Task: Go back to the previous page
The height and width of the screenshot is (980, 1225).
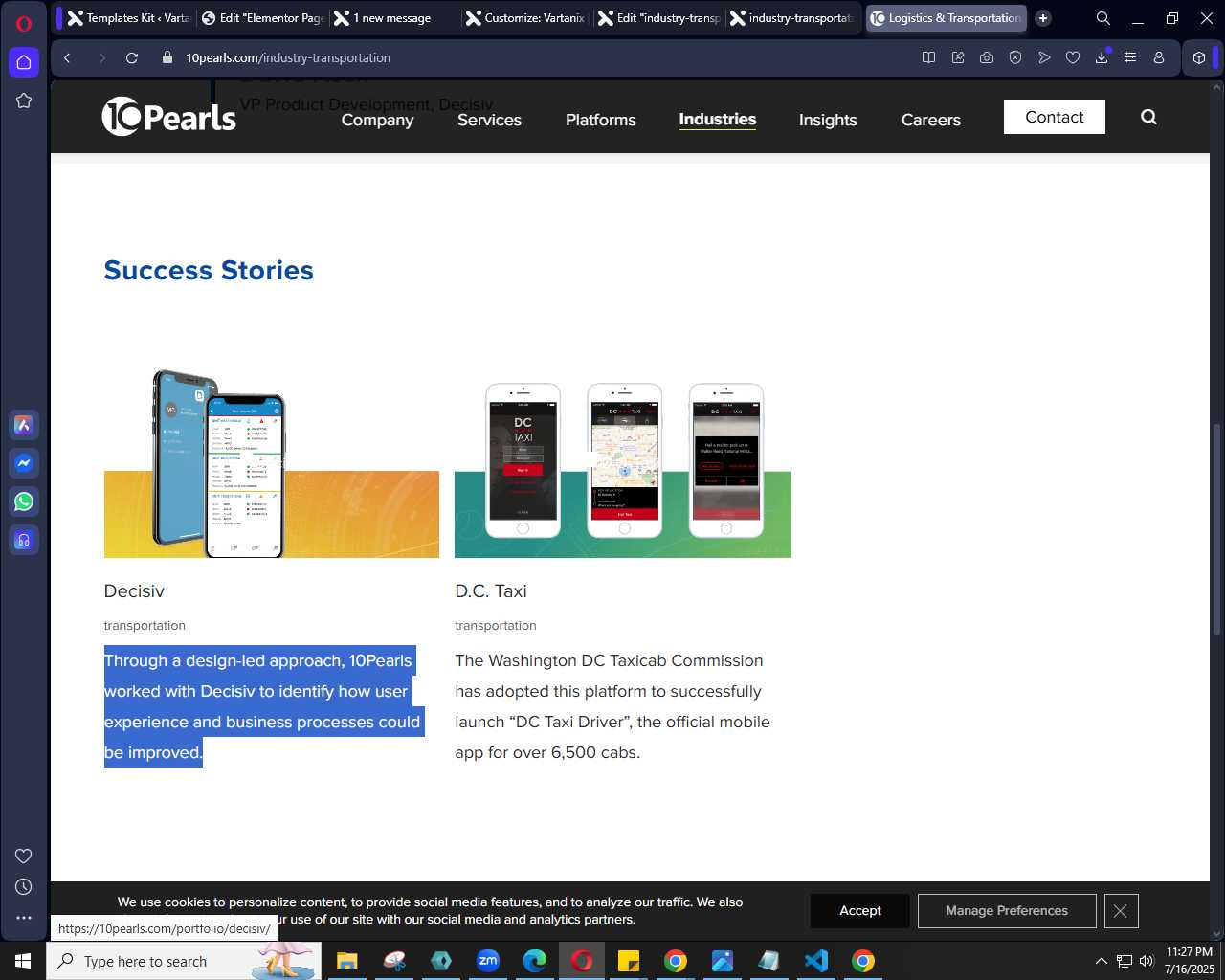Action: click(x=67, y=57)
